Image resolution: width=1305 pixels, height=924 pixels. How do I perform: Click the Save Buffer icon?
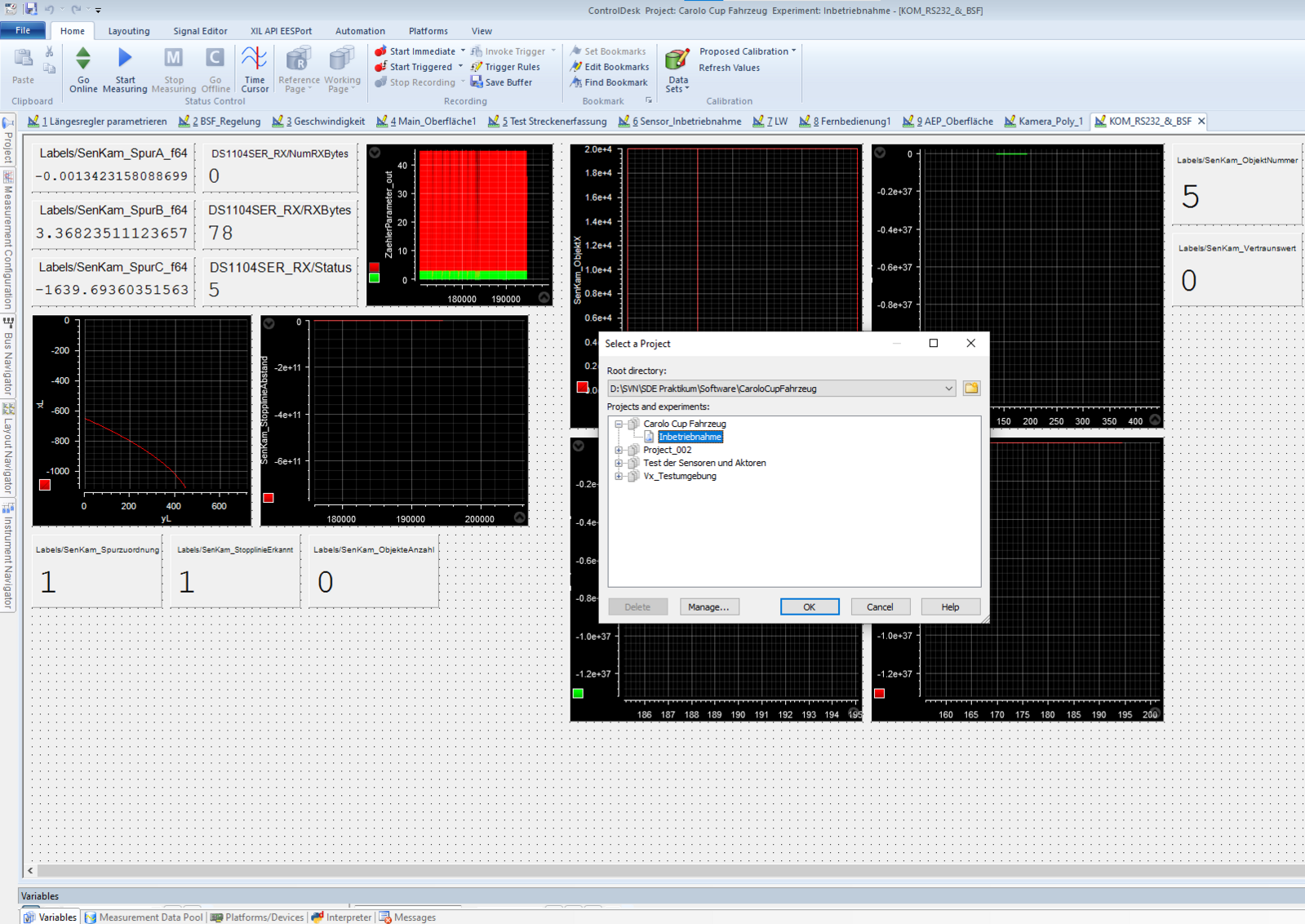click(x=477, y=82)
